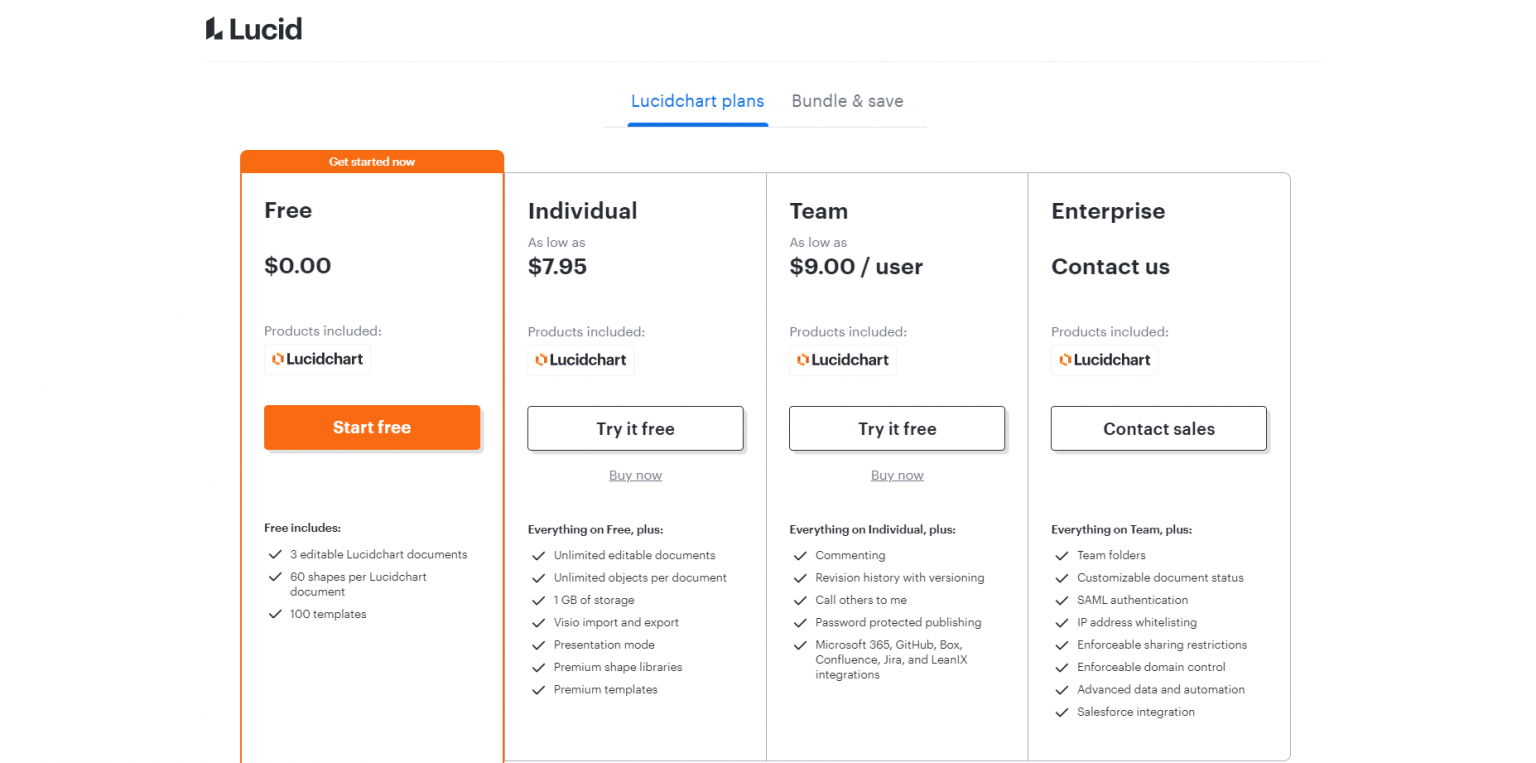
Task: Click the Start free button
Action: pos(372,427)
